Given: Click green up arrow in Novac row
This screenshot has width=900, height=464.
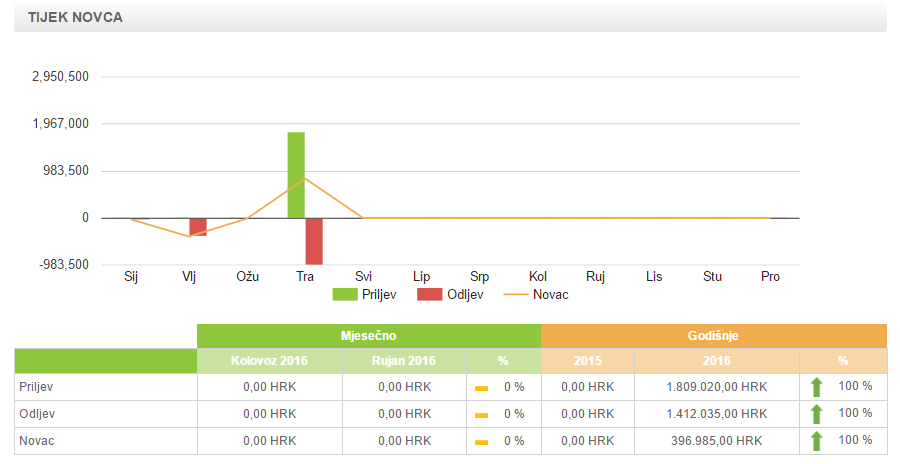Looking at the screenshot, I should click(x=816, y=441).
